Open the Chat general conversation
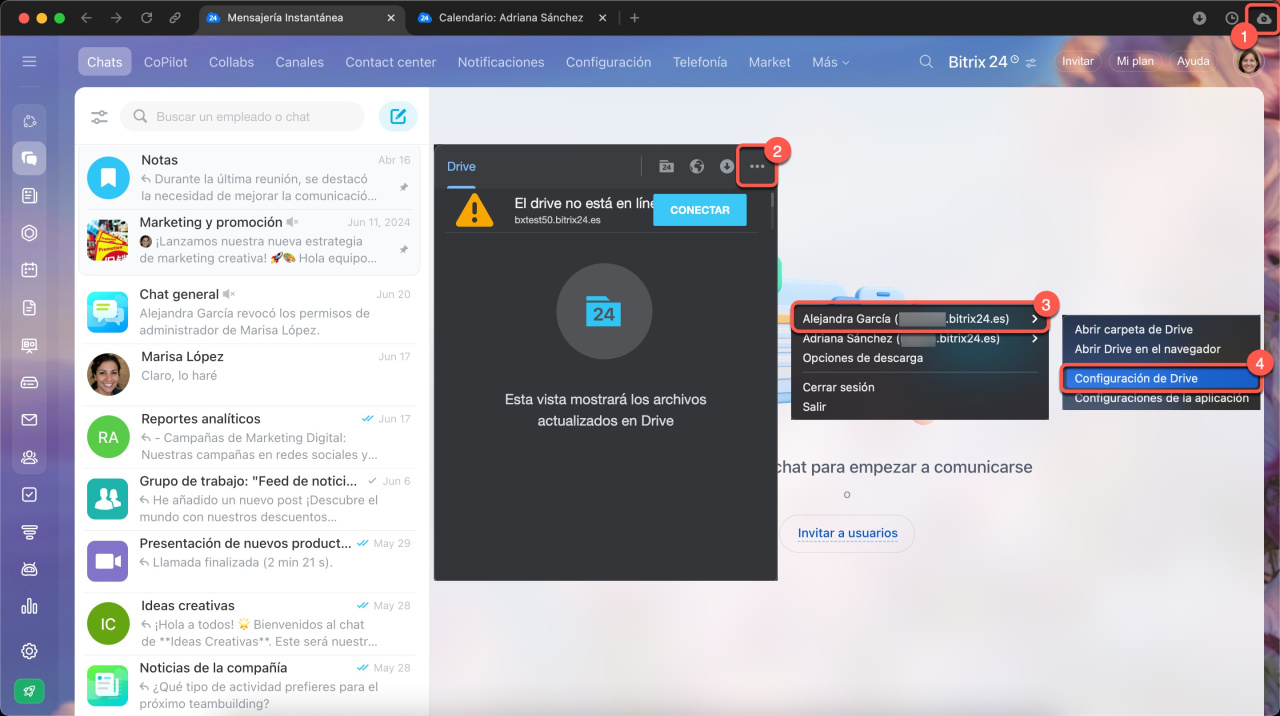The image size is (1280, 716). coord(251,313)
